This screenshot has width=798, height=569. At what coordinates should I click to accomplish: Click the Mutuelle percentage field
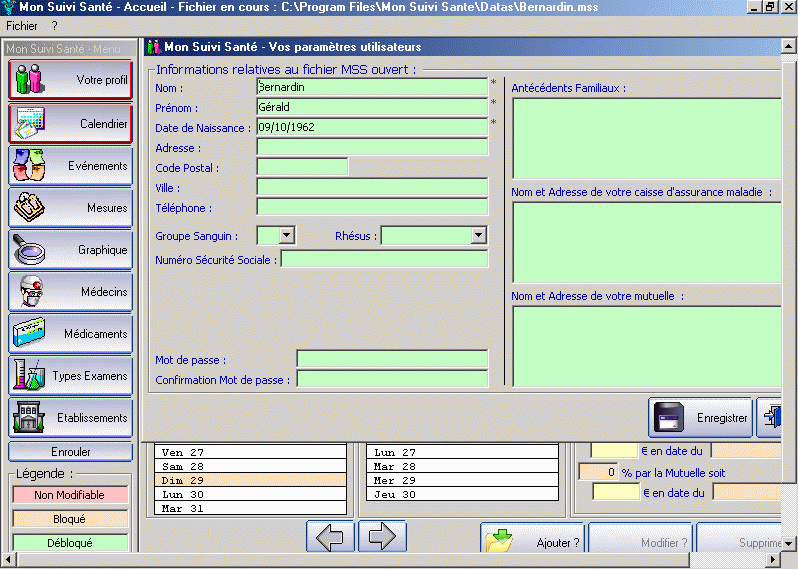point(598,472)
